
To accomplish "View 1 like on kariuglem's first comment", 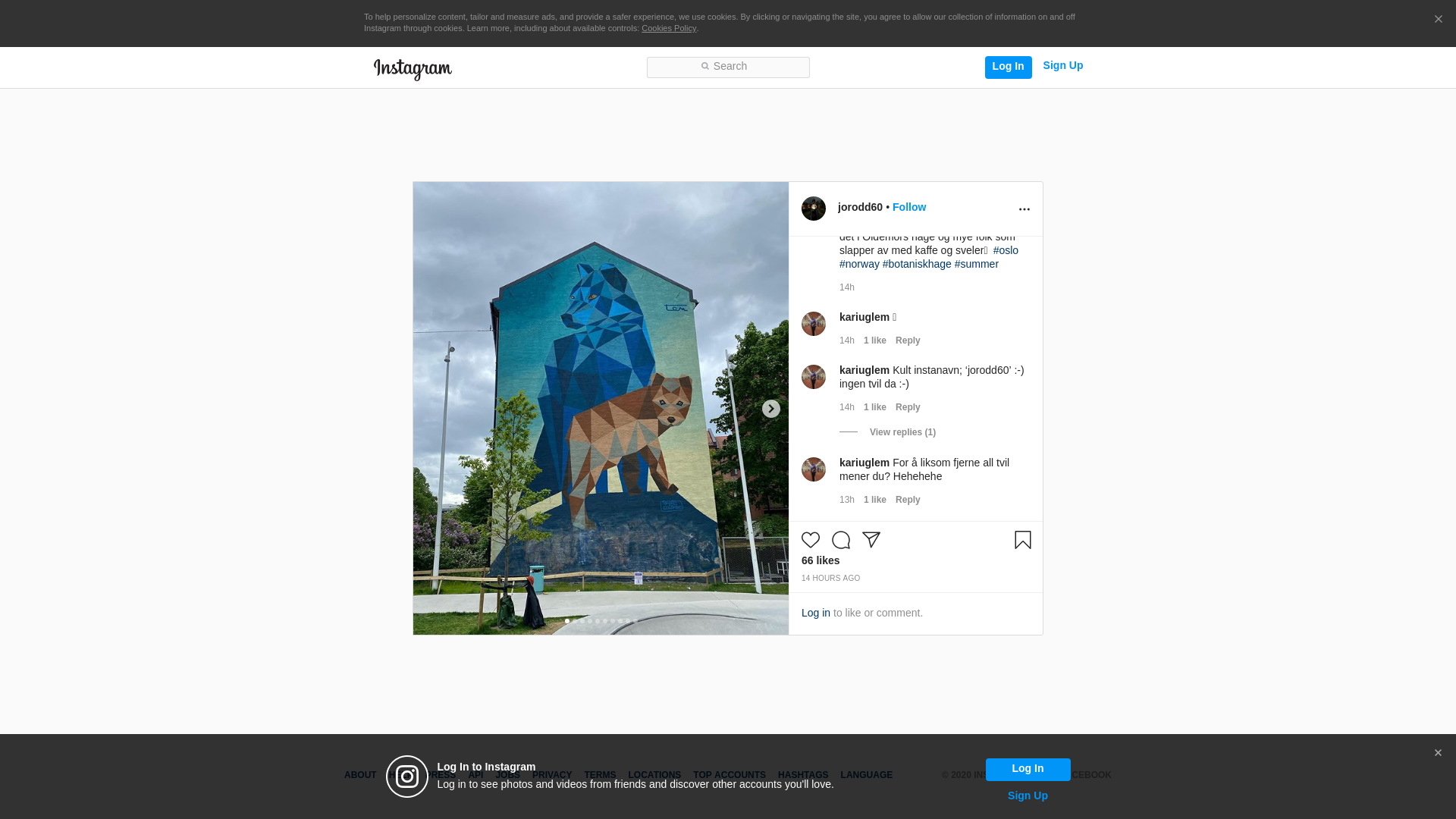I will click(875, 340).
